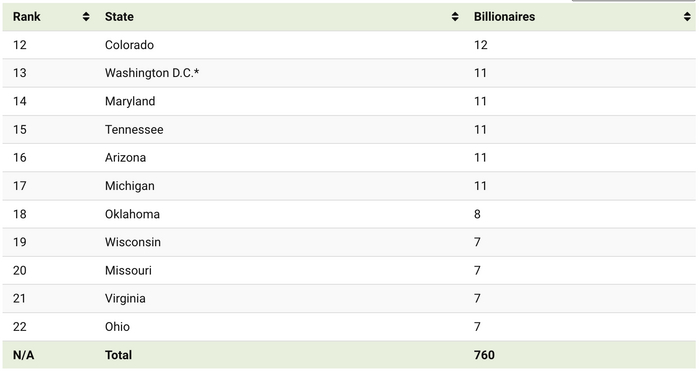
Task: Click the Tennessee row entry
Action: (x=349, y=130)
